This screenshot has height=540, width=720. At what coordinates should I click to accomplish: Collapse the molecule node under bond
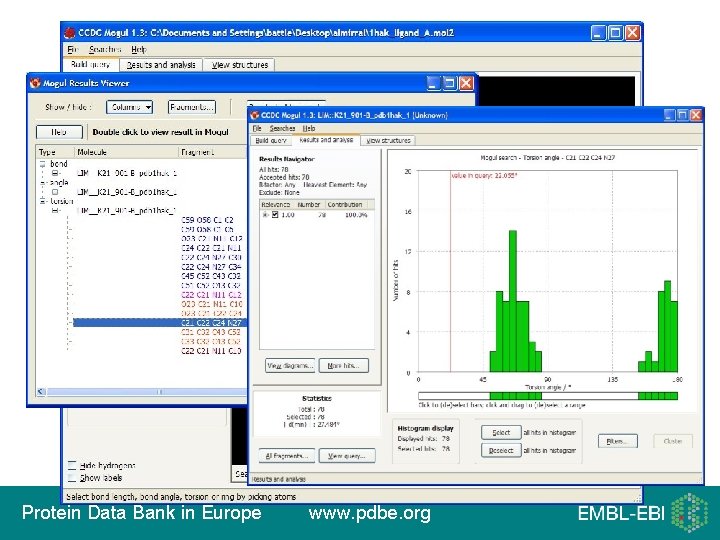[55, 173]
